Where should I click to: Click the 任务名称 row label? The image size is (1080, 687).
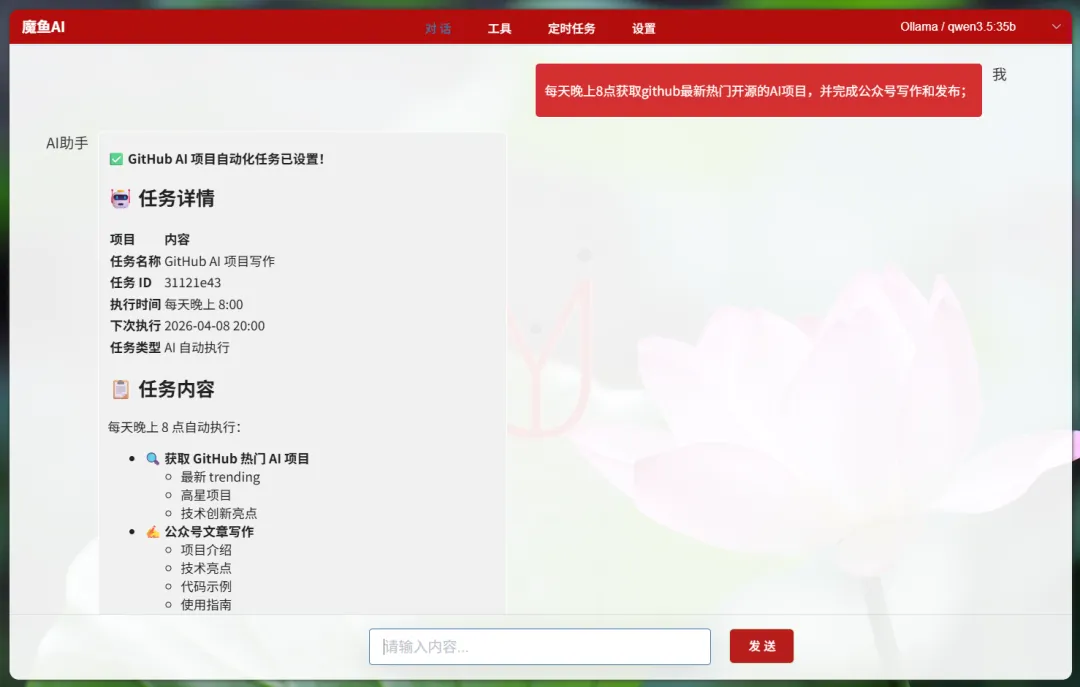point(135,261)
